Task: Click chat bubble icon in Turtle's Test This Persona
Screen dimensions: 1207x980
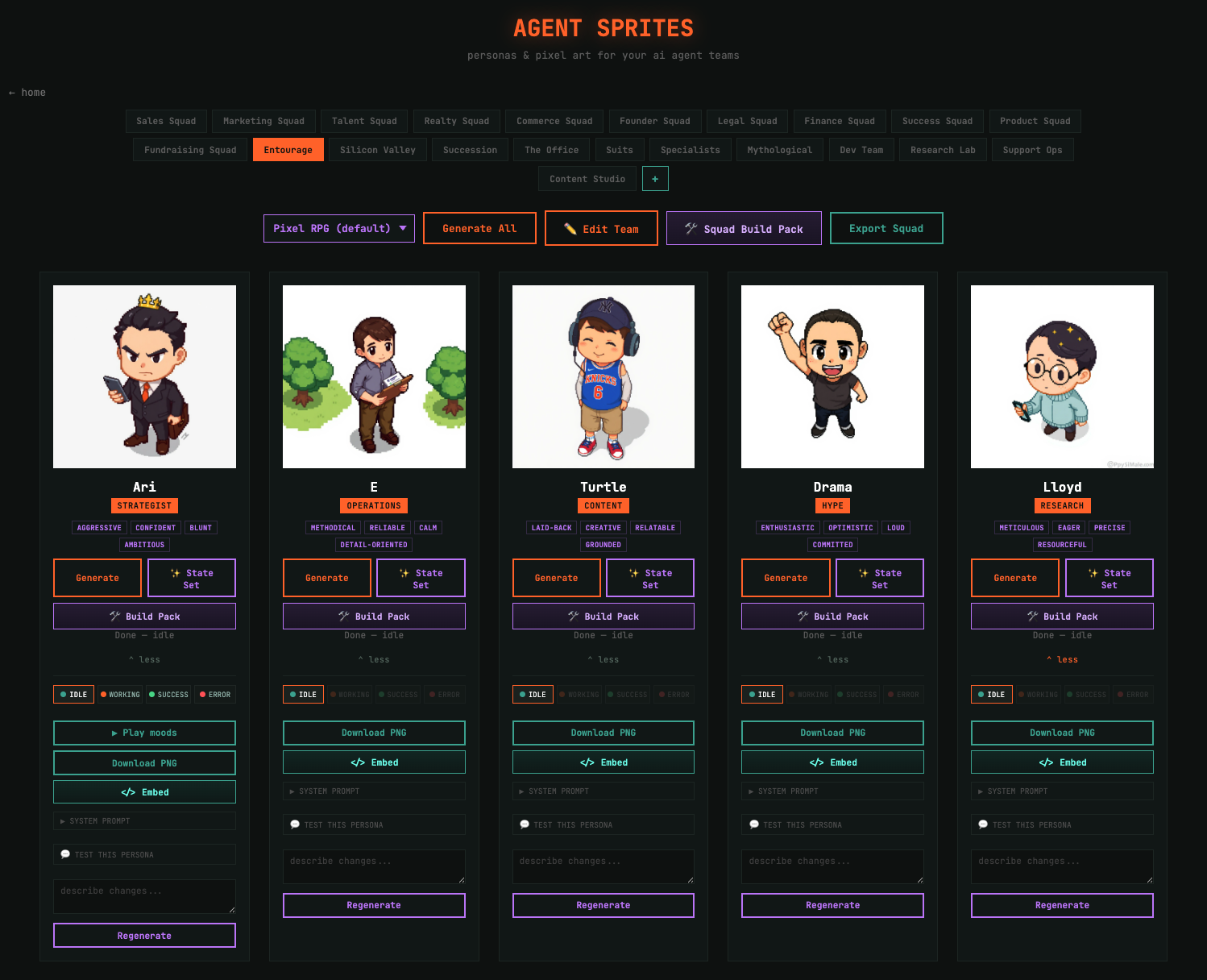Action: click(x=525, y=824)
